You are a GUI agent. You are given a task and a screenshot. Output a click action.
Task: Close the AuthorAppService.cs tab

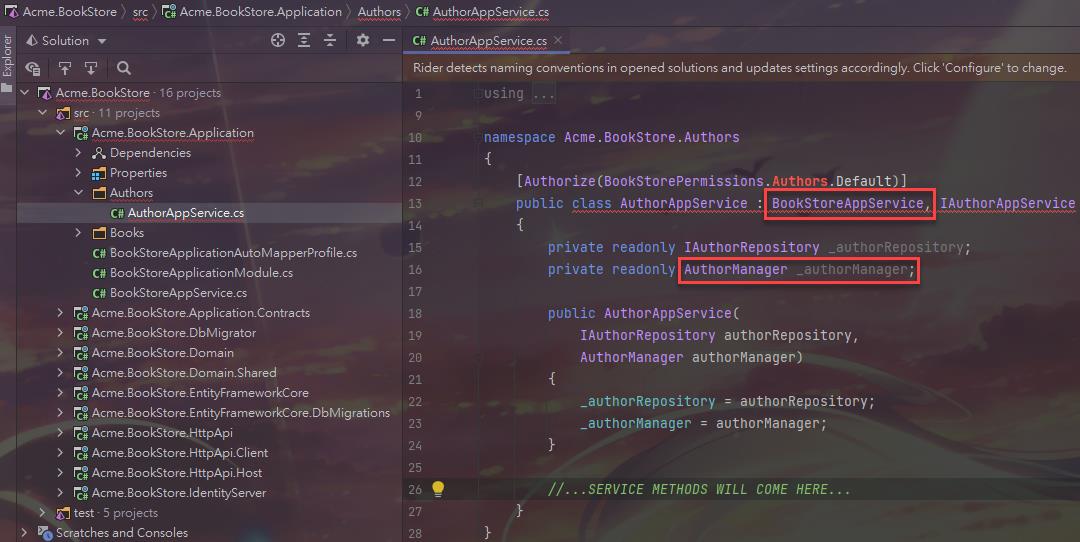(x=558, y=41)
